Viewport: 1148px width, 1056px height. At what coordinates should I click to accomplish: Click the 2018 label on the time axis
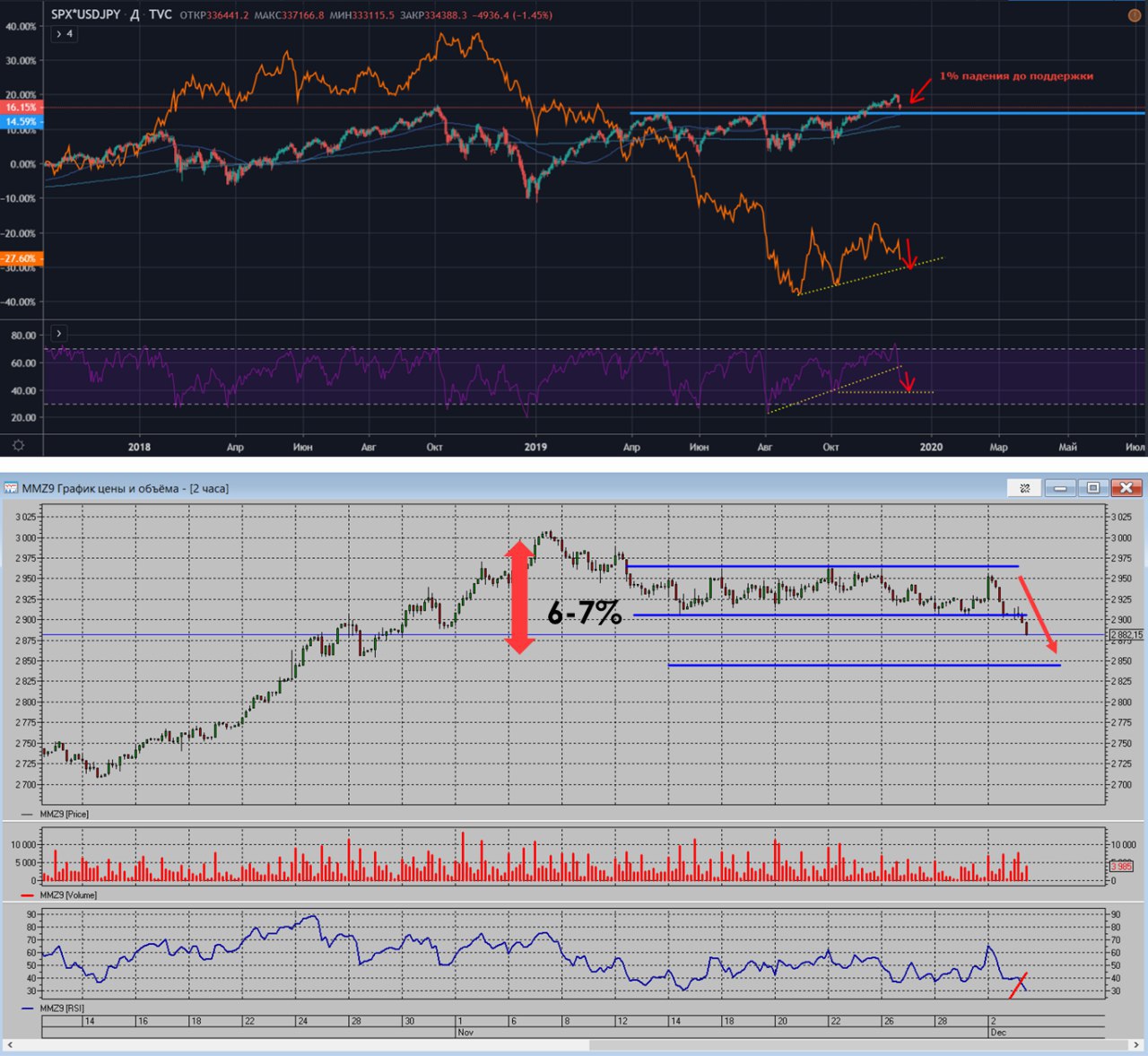pos(139,447)
